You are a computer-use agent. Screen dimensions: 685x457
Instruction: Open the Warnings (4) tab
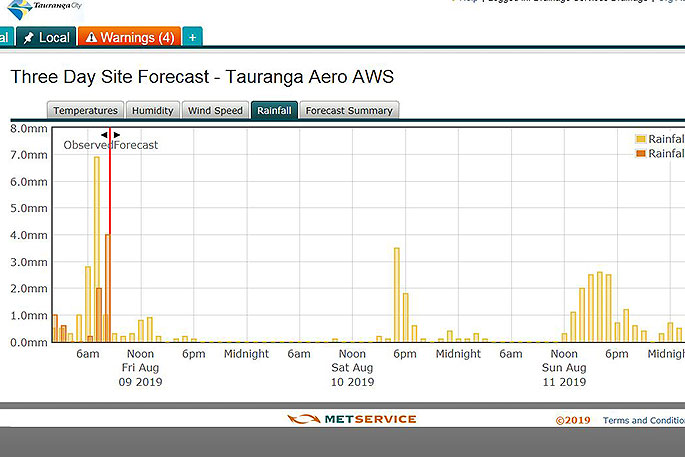(129, 37)
